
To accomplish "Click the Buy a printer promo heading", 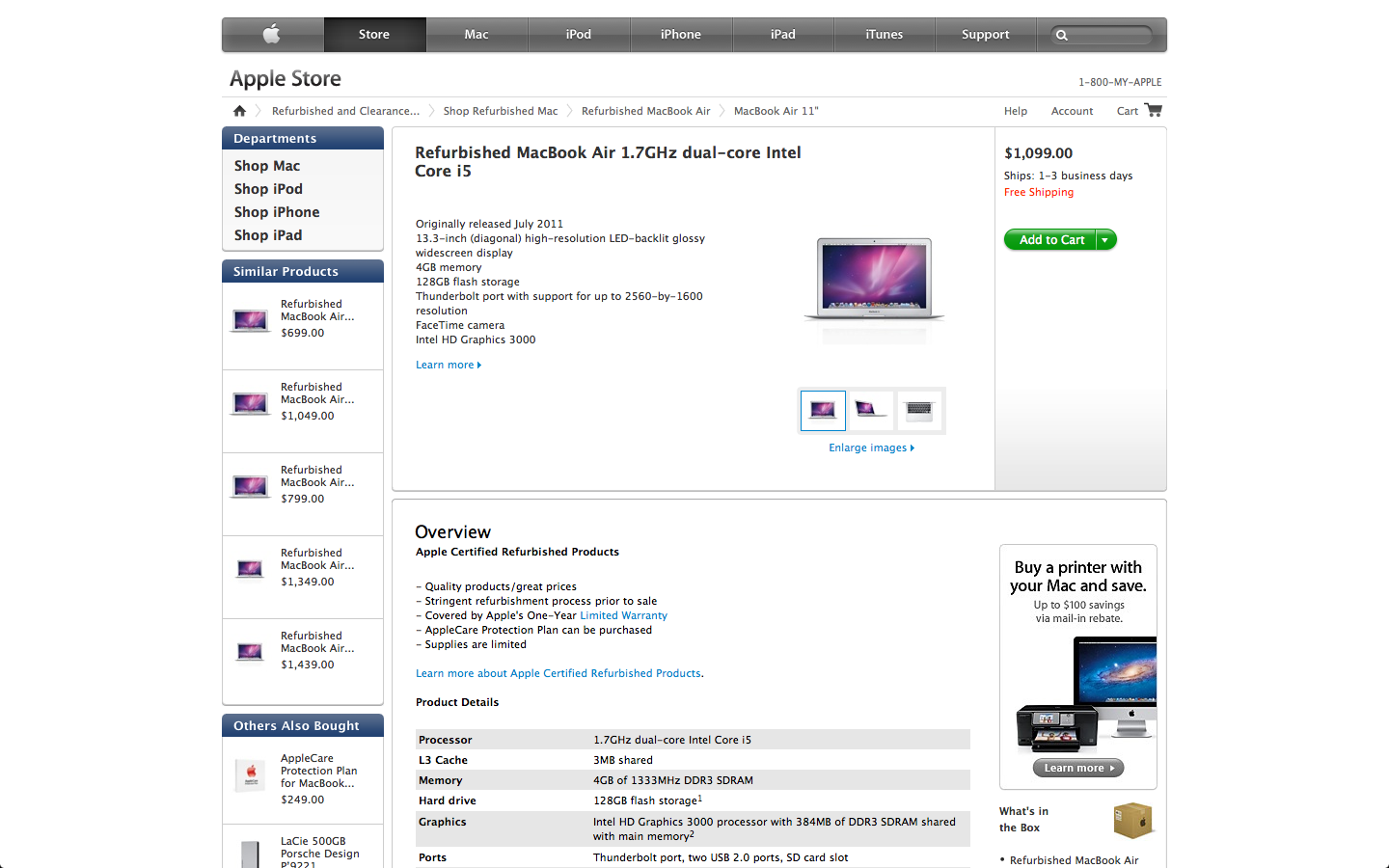I will [x=1078, y=577].
